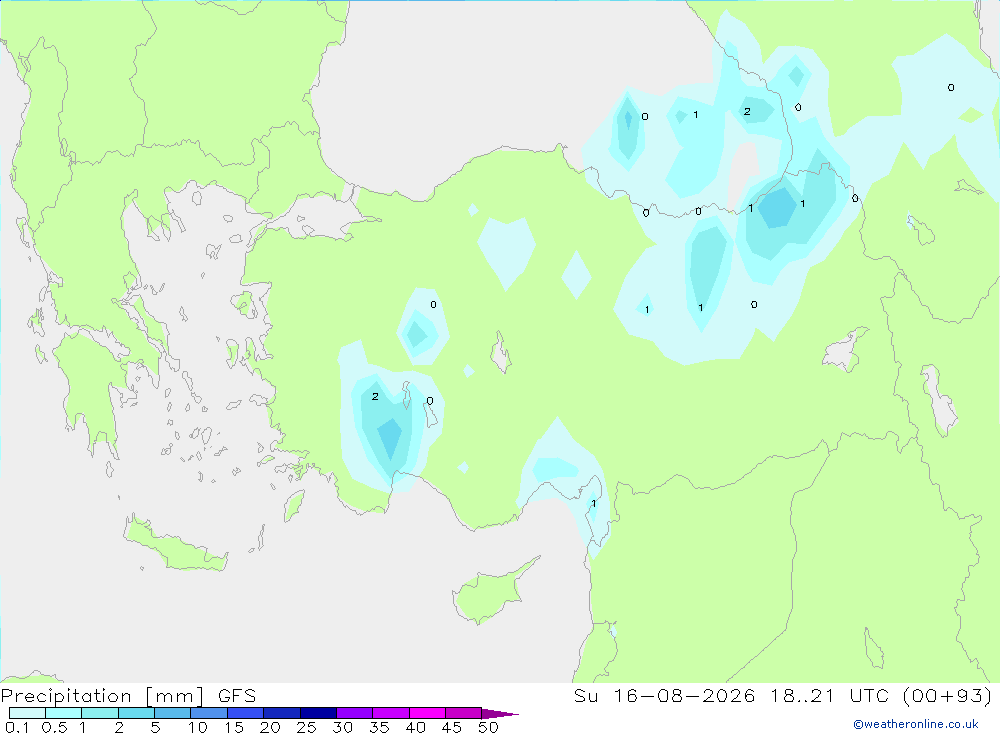Click the '10' legend scale label
The height and width of the screenshot is (733, 1000).
click(x=198, y=727)
